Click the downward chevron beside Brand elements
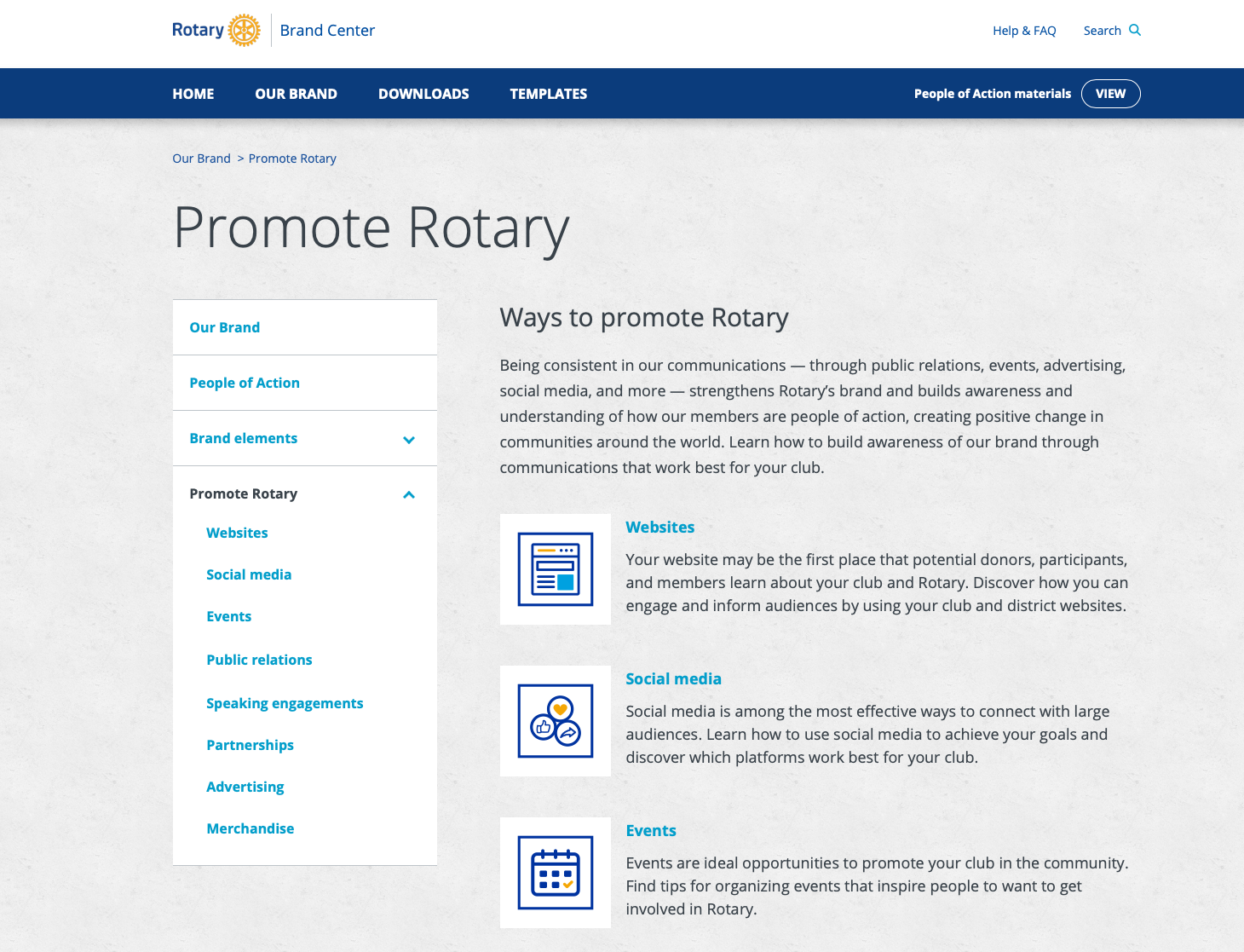 [x=409, y=440]
